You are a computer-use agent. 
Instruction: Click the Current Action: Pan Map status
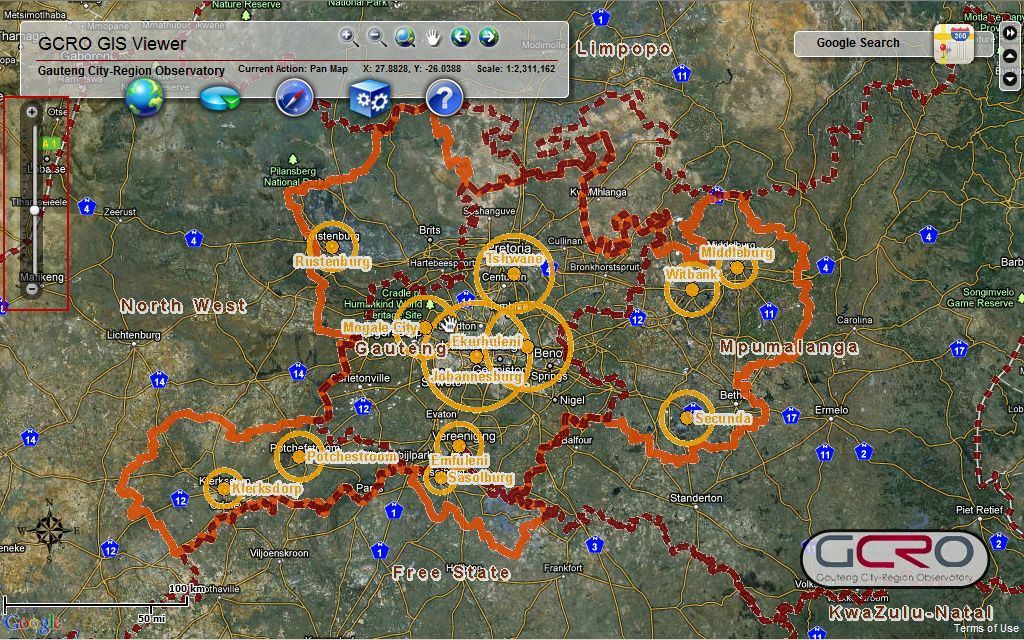click(293, 69)
